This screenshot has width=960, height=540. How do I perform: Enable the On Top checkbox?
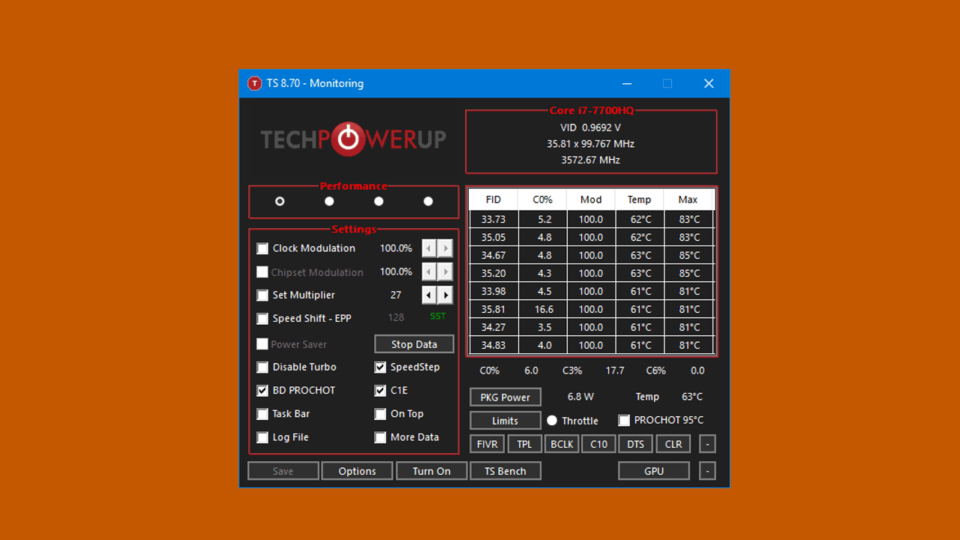coord(380,414)
